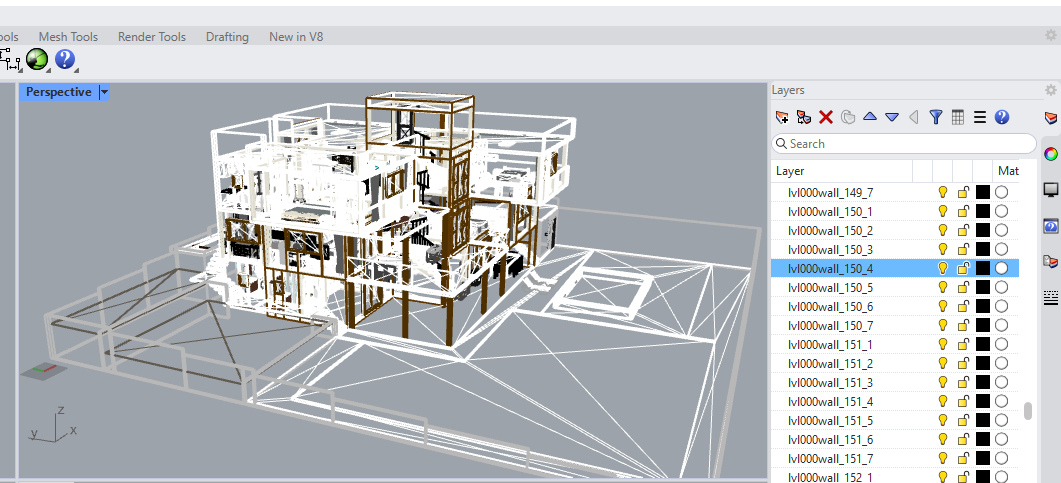Change color swatch of lvl000wall_150_5

(983, 288)
